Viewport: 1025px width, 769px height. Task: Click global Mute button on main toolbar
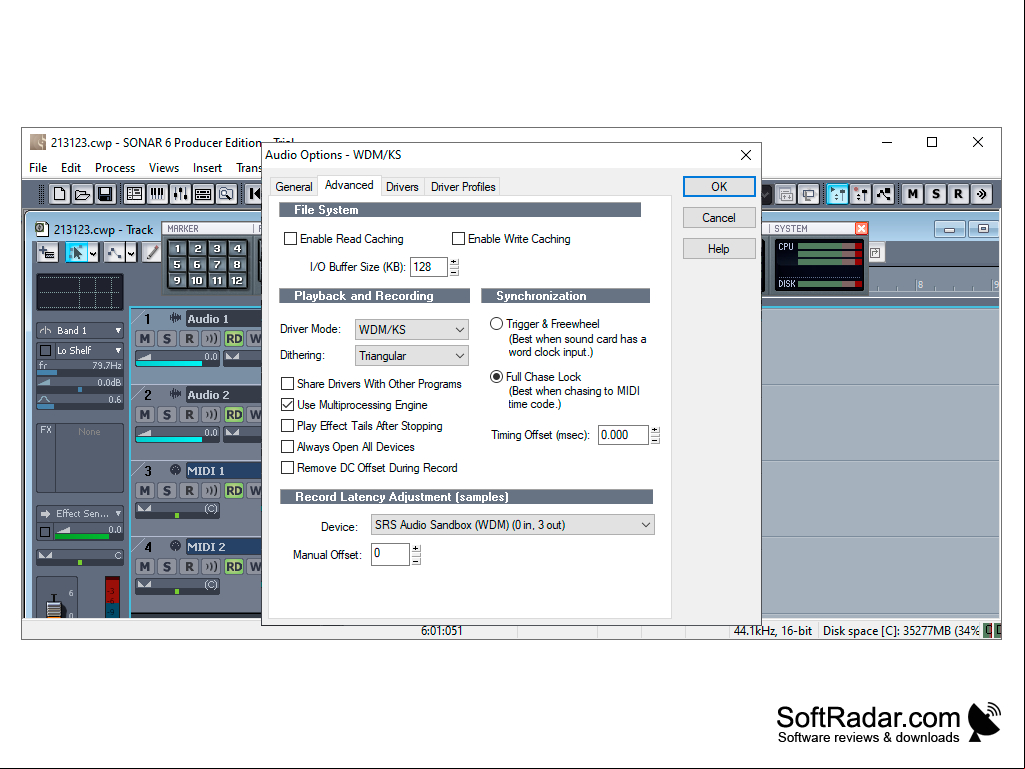(x=913, y=194)
